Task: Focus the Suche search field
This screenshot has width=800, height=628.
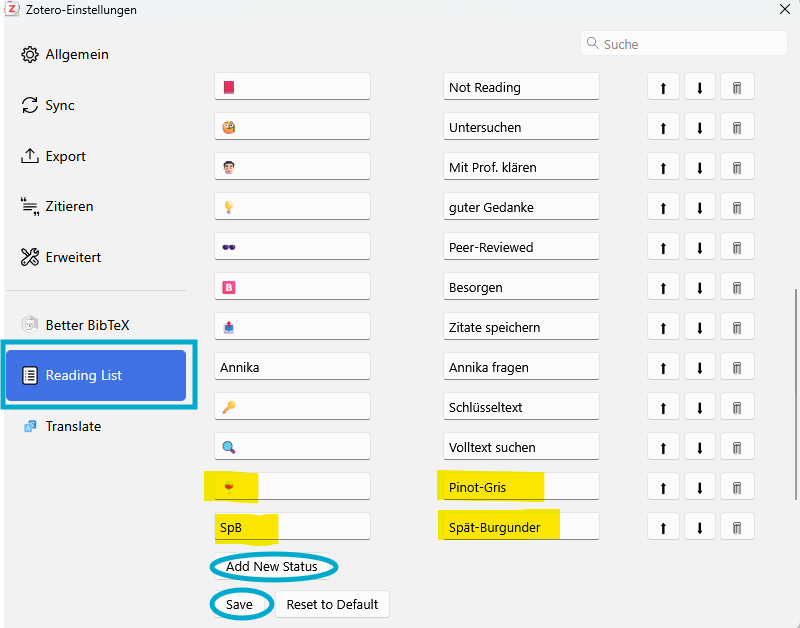Action: point(684,44)
